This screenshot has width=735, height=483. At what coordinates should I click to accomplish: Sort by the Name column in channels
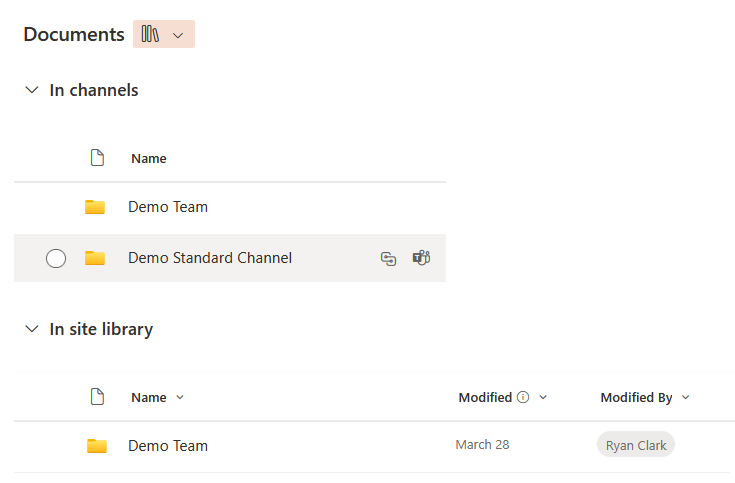(x=149, y=158)
